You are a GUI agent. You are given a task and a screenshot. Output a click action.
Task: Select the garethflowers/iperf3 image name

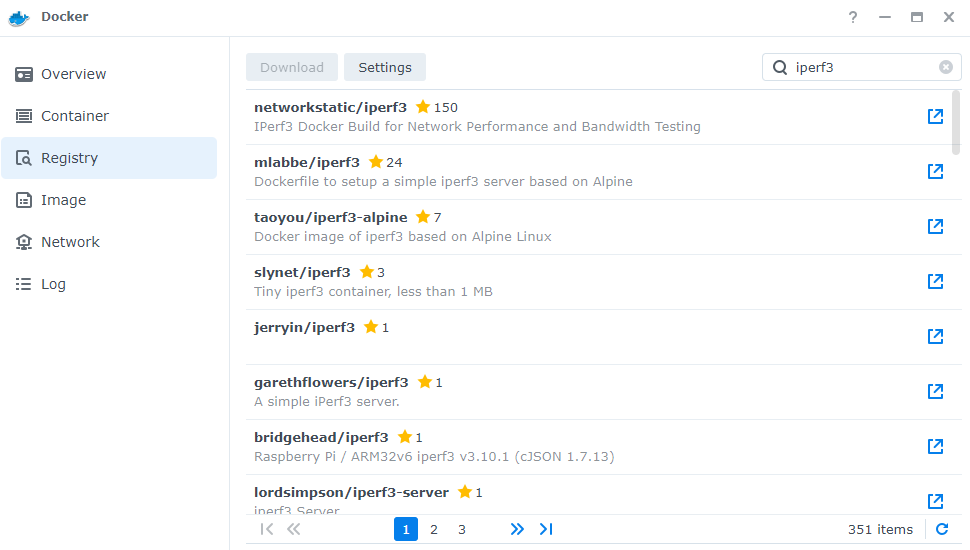(x=331, y=383)
